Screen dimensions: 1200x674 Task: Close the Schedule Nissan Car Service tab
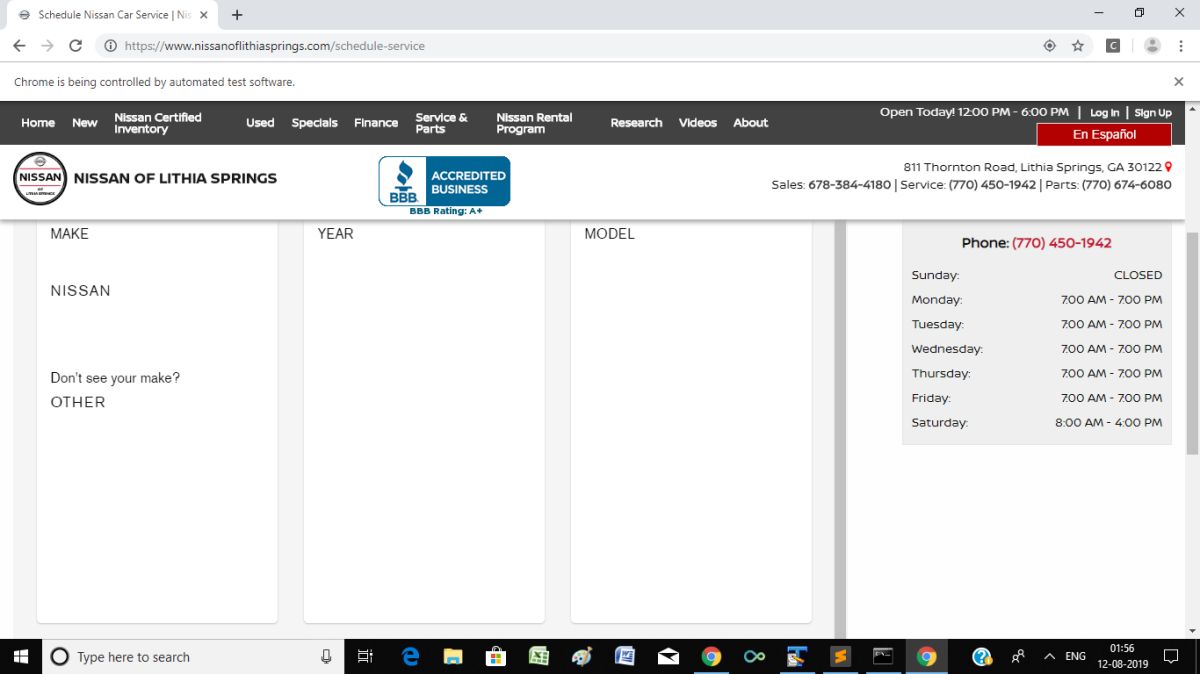pyautogui.click(x=203, y=15)
